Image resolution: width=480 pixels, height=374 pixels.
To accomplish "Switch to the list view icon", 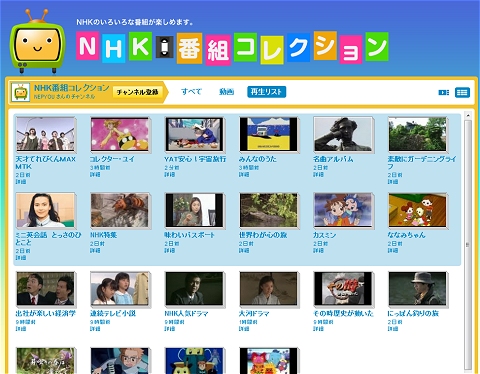I will [462, 92].
